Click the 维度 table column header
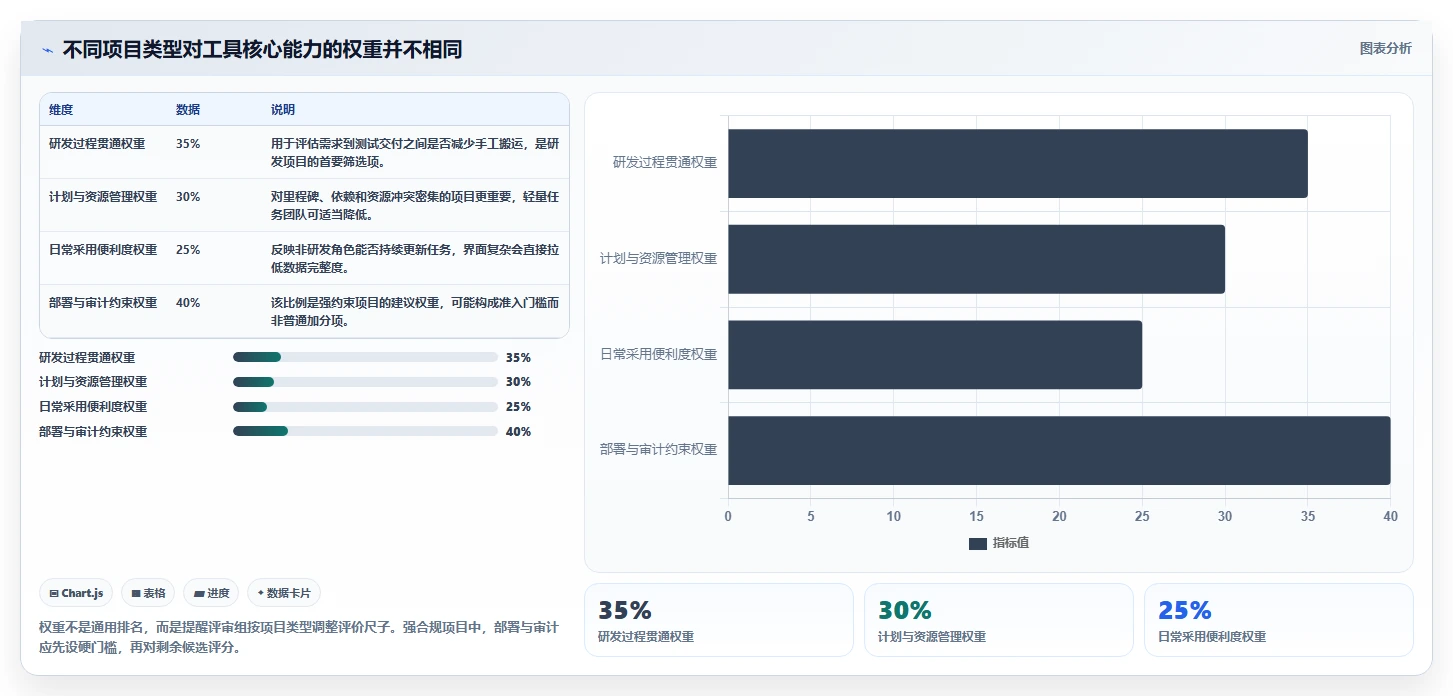 pyautogui.click(x=61, y=110)
